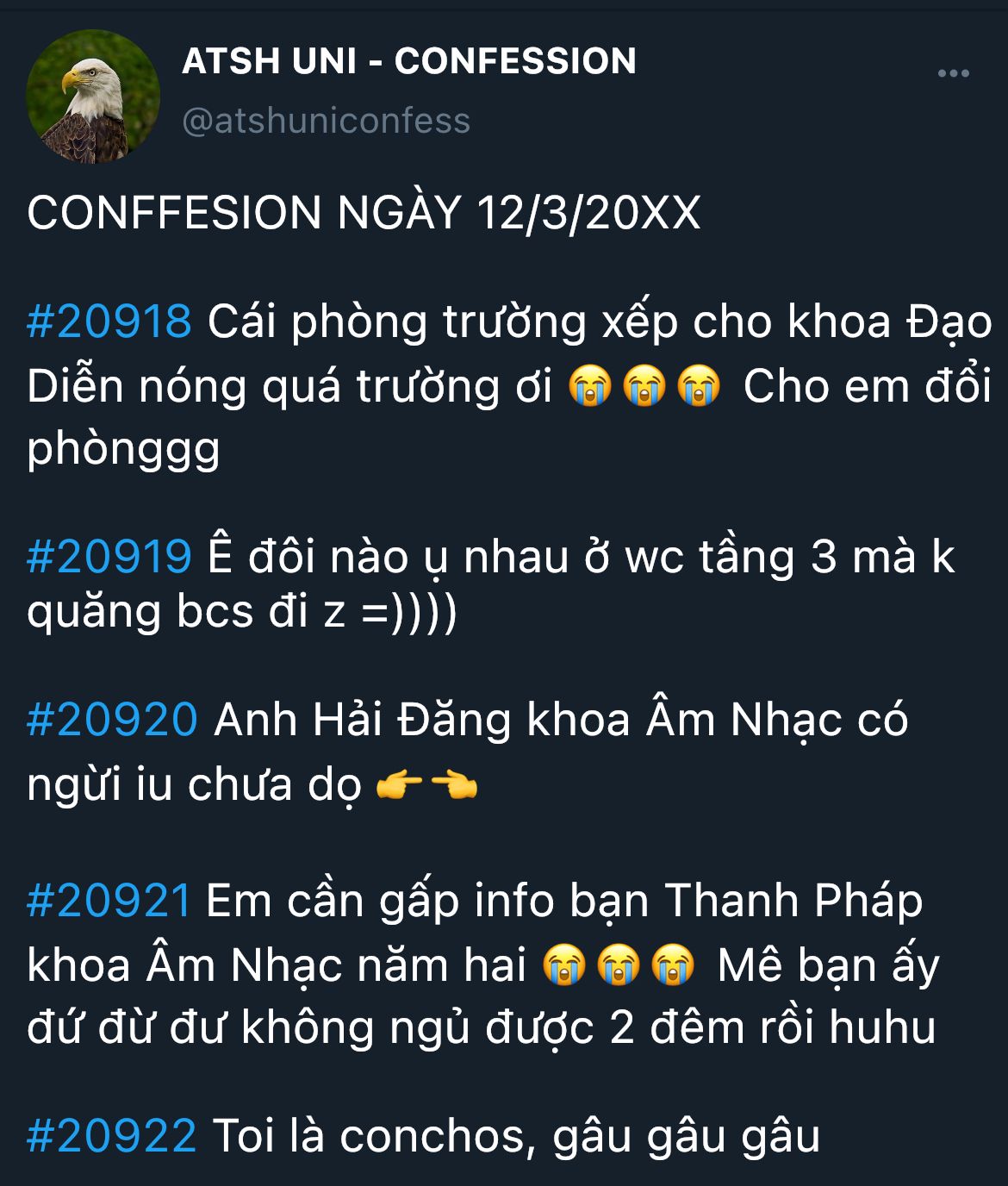The width and height of the screenshot is (1008, 1186).
Task: Tap the bald eagle profile picture
Action: pyautogui.click(x=93, y=97)
